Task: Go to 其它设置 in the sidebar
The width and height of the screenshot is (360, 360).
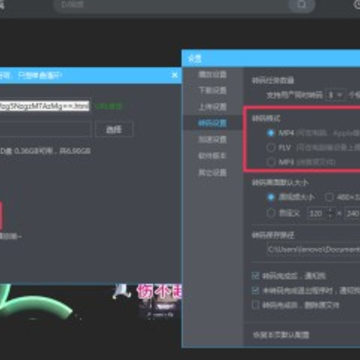Action: click(212, 172)
